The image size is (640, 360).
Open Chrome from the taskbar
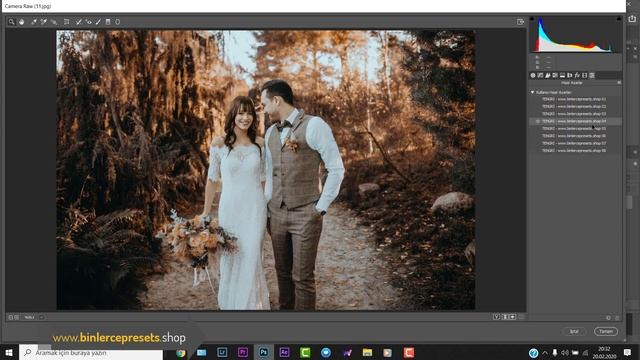pyautogui.click(x=180, y=353)
